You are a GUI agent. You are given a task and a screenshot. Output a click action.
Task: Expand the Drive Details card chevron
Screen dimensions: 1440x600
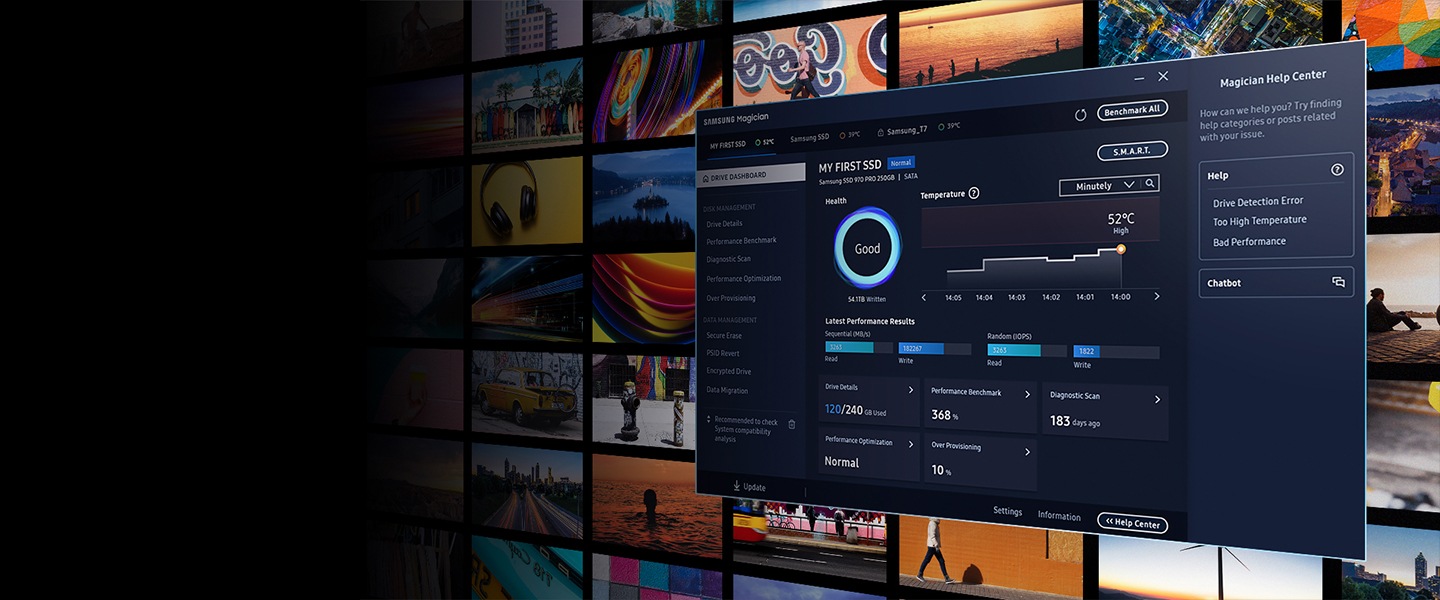911,390
